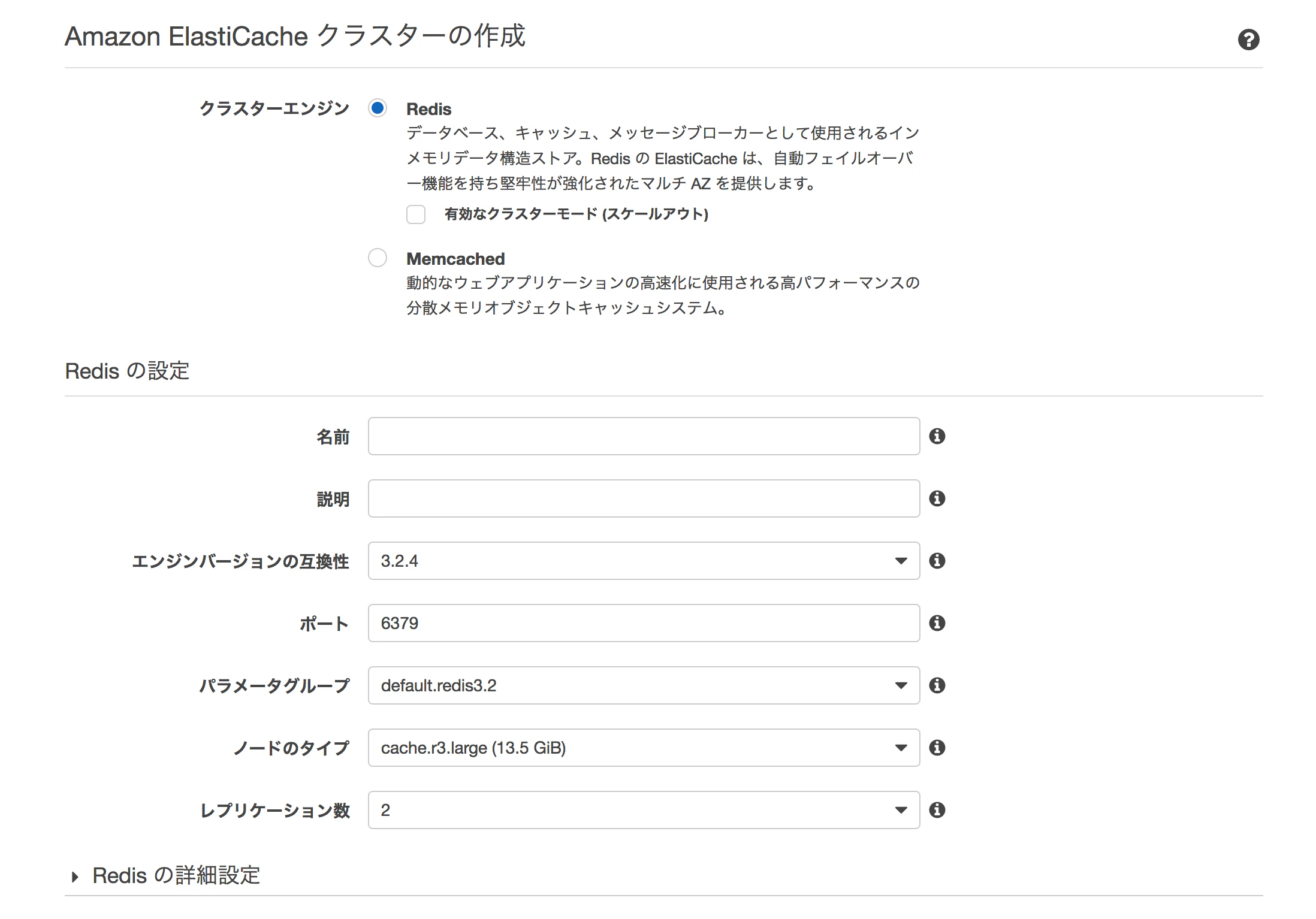Click the ノードのタイプ label

(291, 748)
